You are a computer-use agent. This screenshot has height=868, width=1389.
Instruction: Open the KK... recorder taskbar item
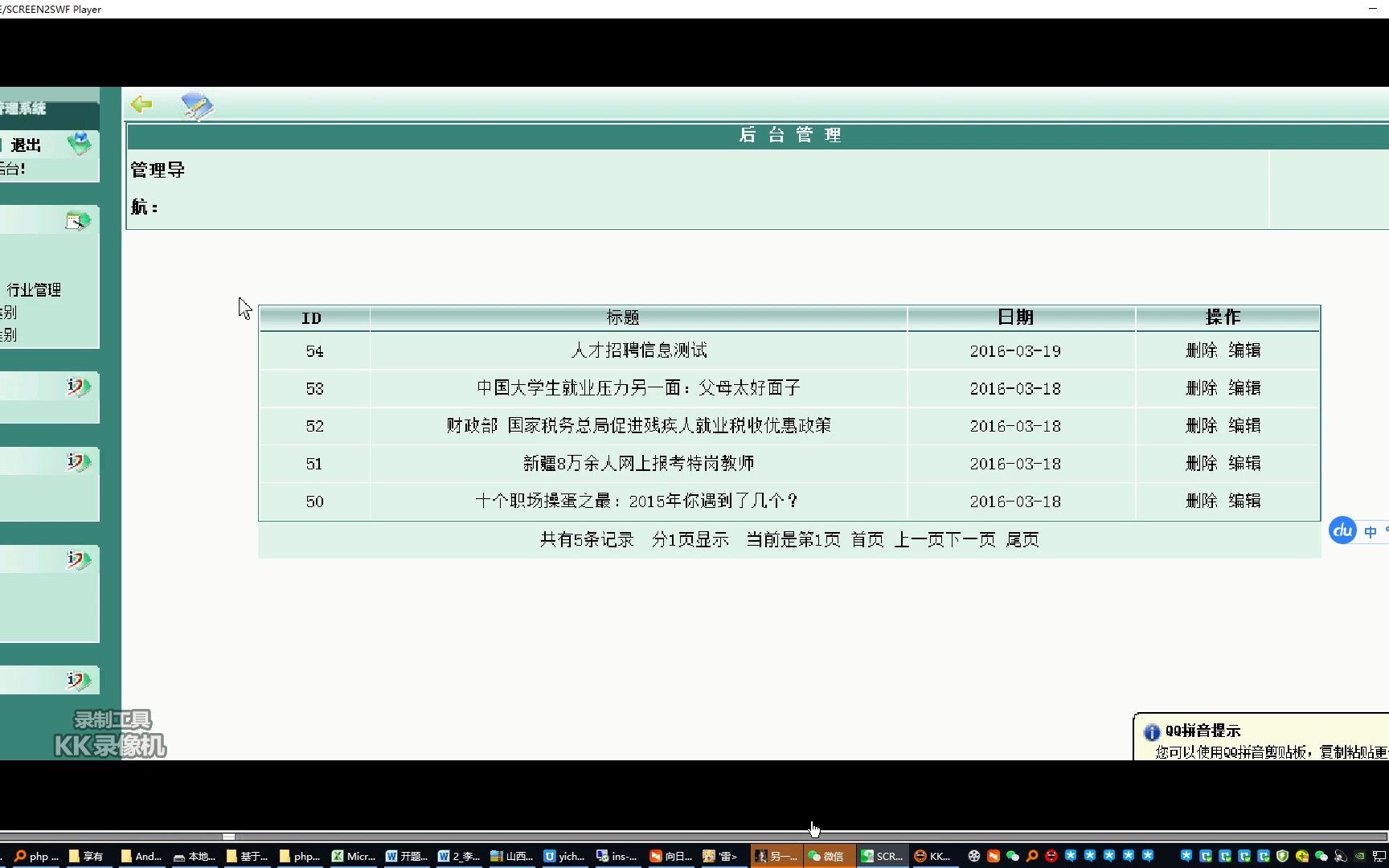(x=933, y=856)
